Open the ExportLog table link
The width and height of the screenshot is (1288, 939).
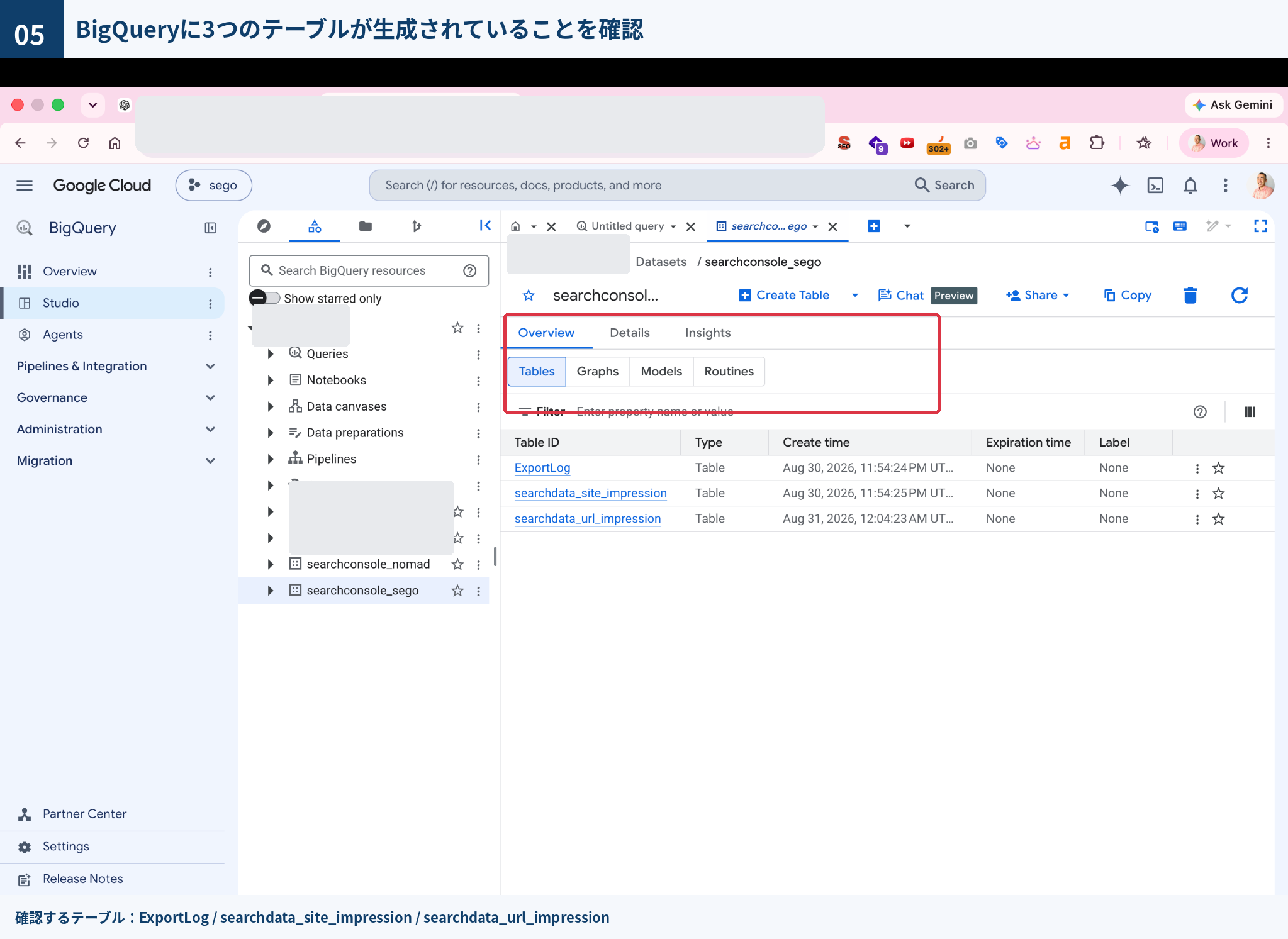coord(542,468)
